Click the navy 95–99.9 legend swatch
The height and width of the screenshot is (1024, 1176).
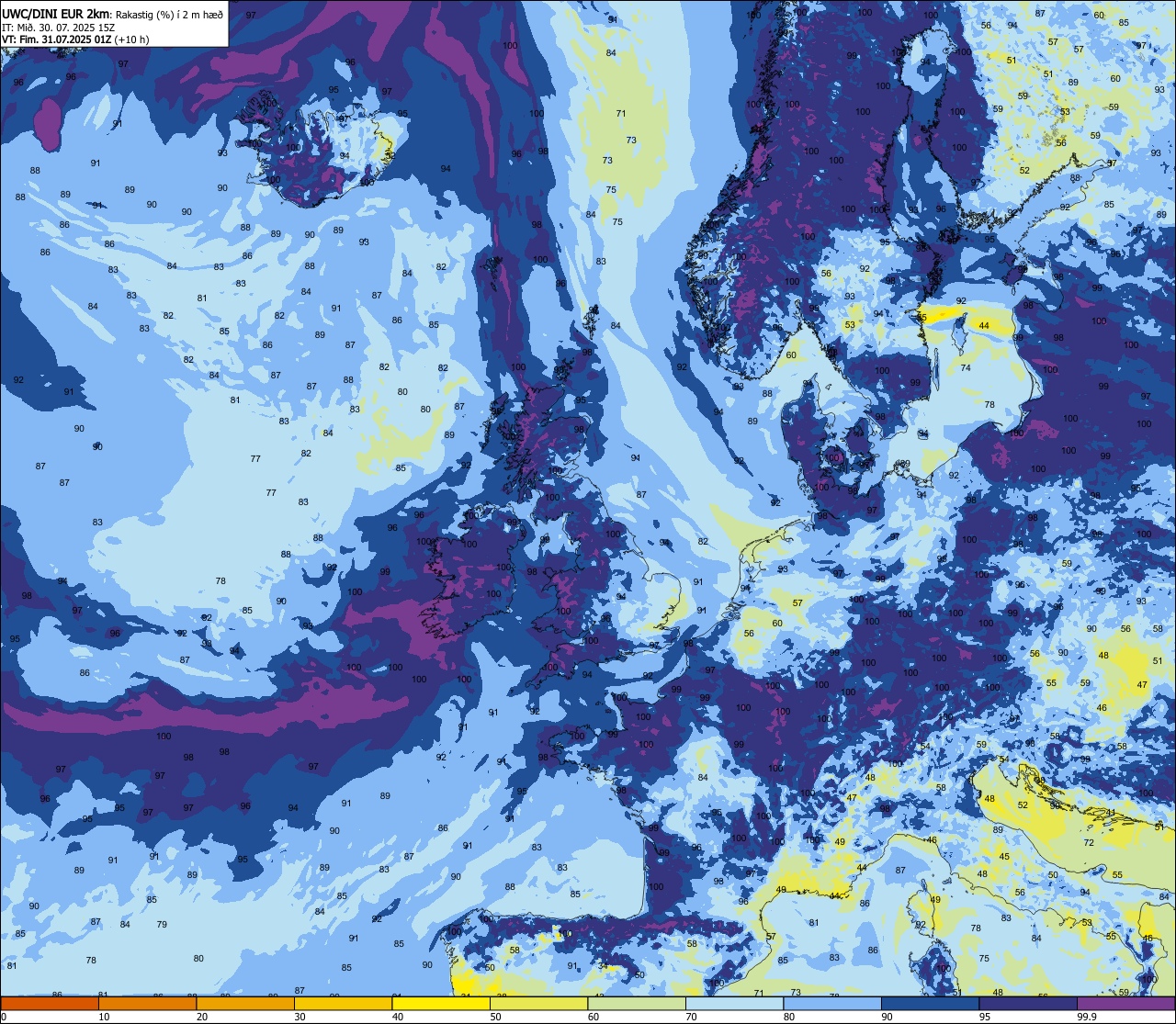tap(1028, 1003)
